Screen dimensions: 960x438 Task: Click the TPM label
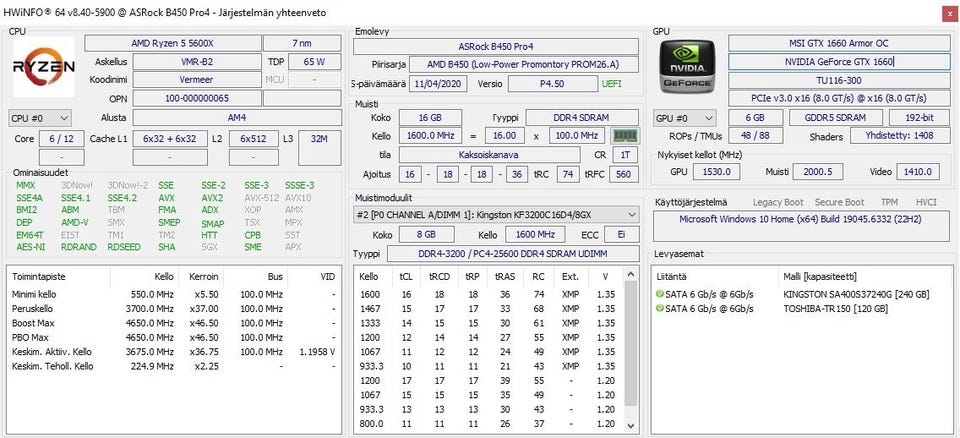tap(889, 202)
